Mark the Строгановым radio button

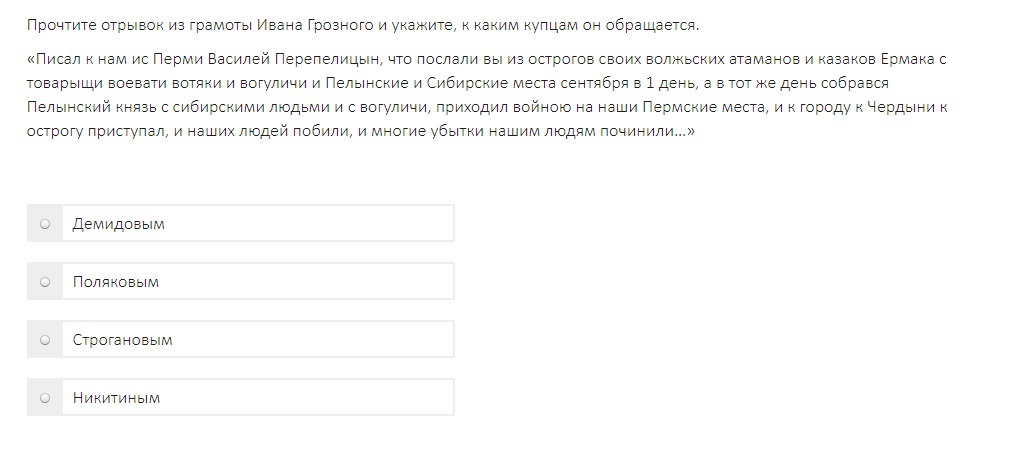pos(45,340)
